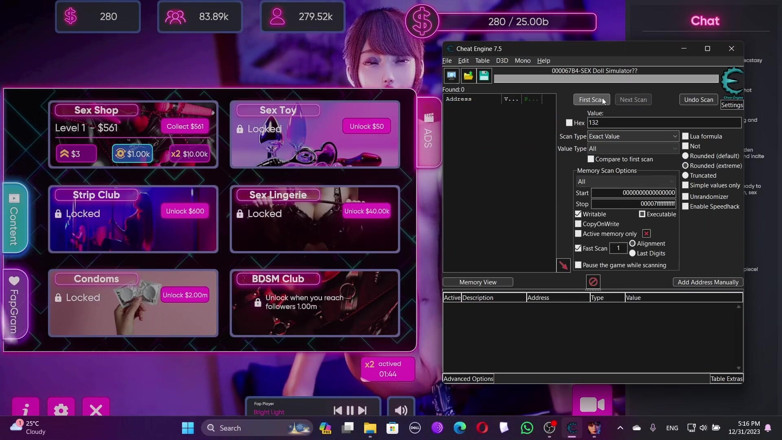Screen dimensions: 782x440
Task: Select Rounded (extreme) radio option
Action: [685, 166]
